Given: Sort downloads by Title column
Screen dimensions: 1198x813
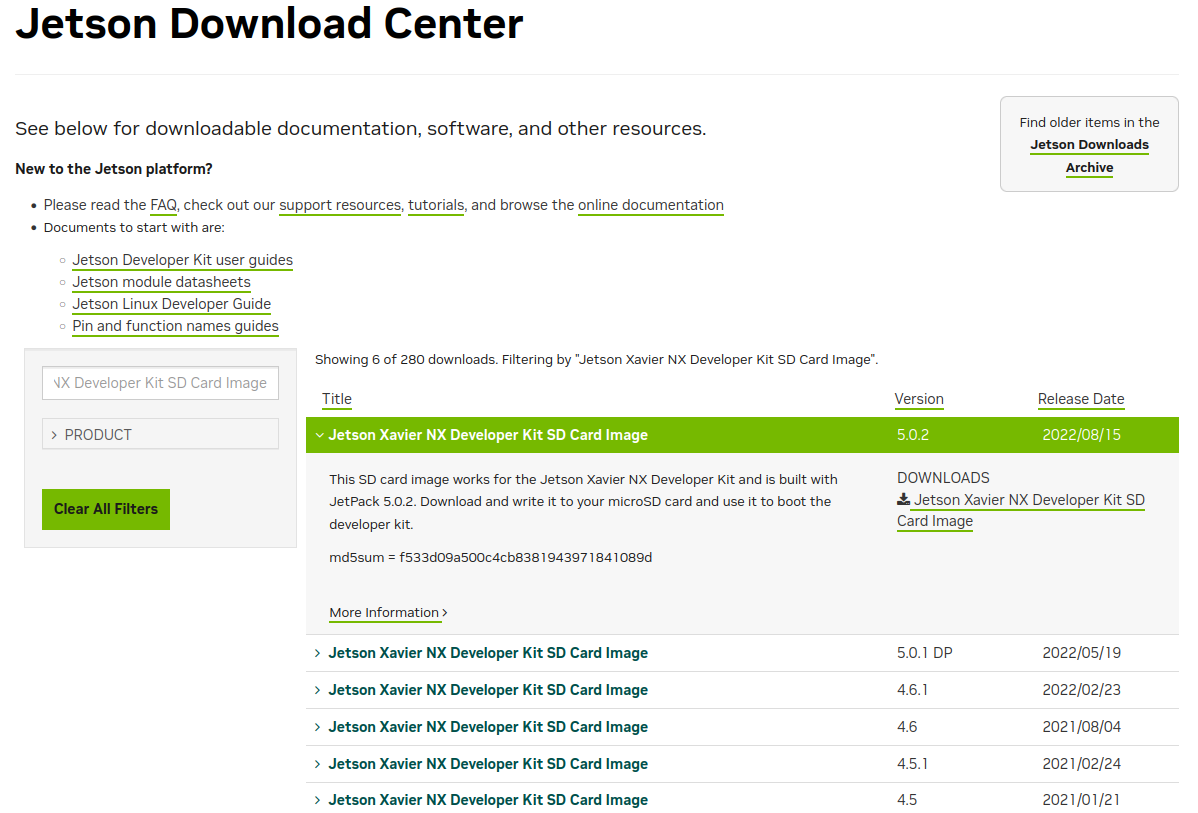Looking at the screenshot, I should [x=337, y=399].
